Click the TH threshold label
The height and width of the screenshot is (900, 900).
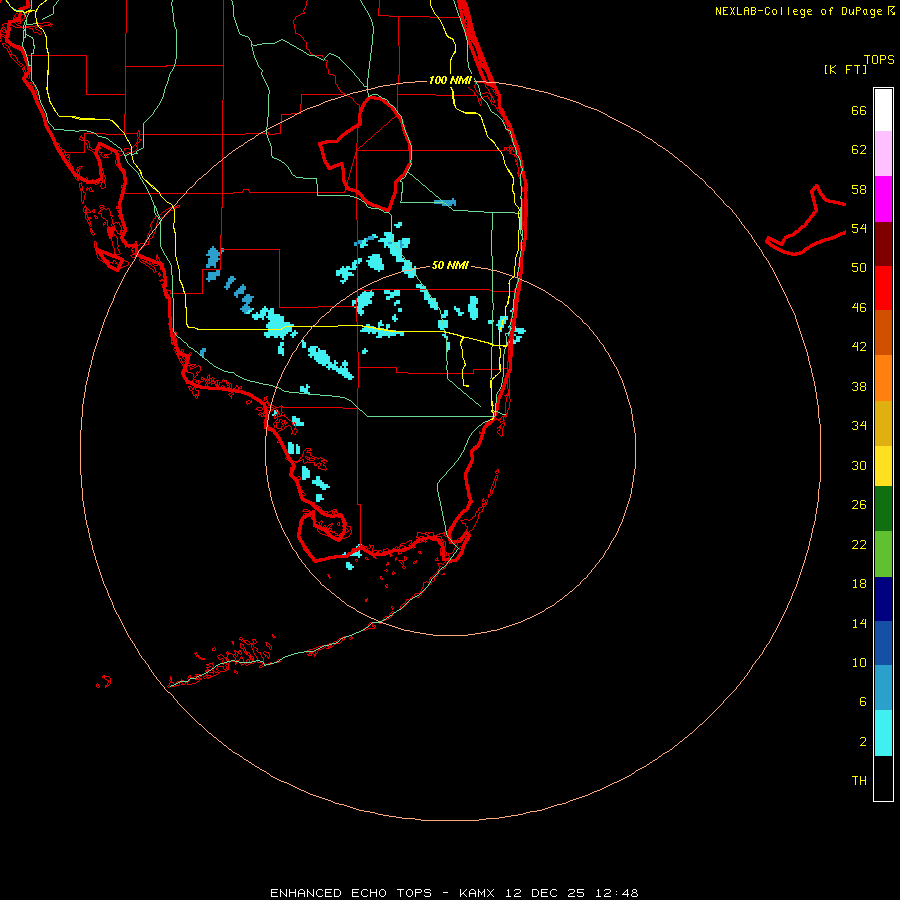point(859,781)
